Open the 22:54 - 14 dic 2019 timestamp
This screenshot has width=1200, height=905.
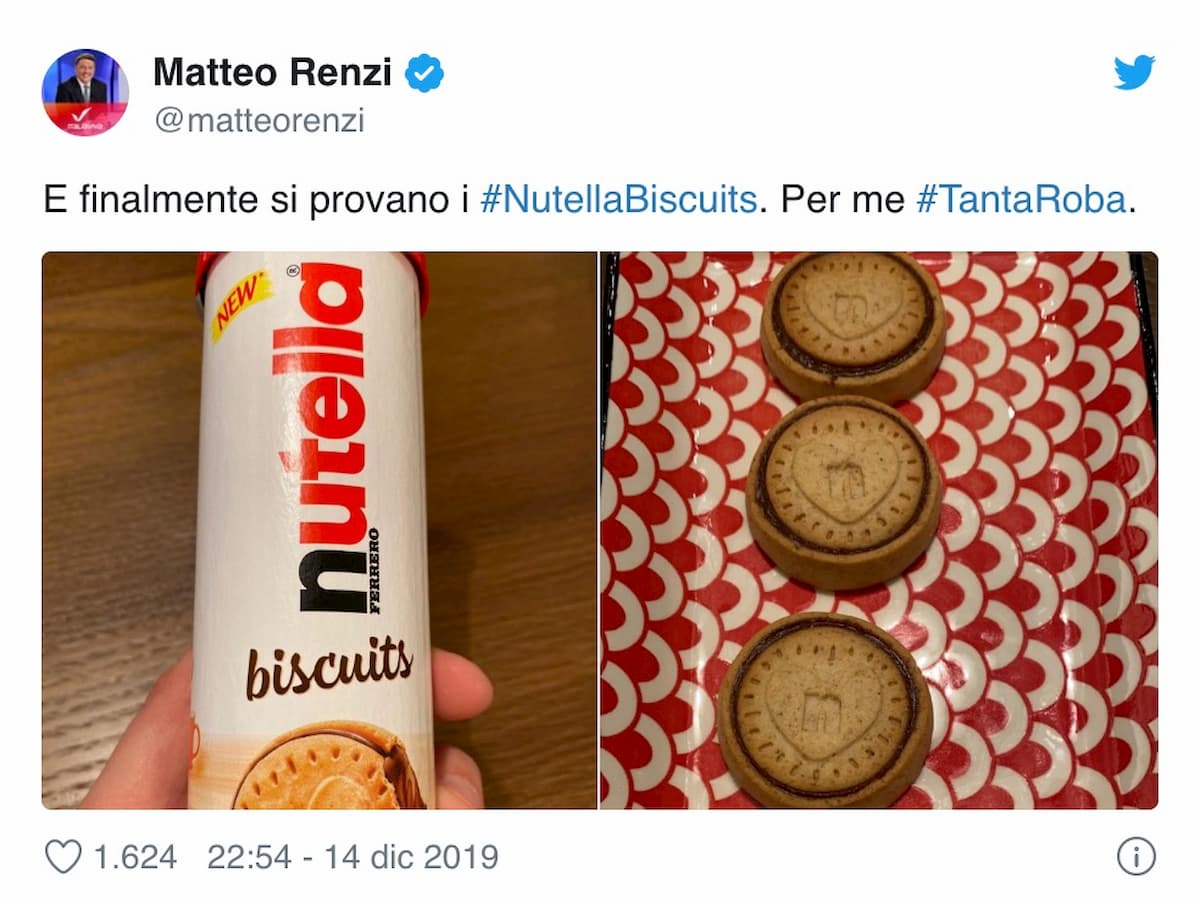[353, 857]
